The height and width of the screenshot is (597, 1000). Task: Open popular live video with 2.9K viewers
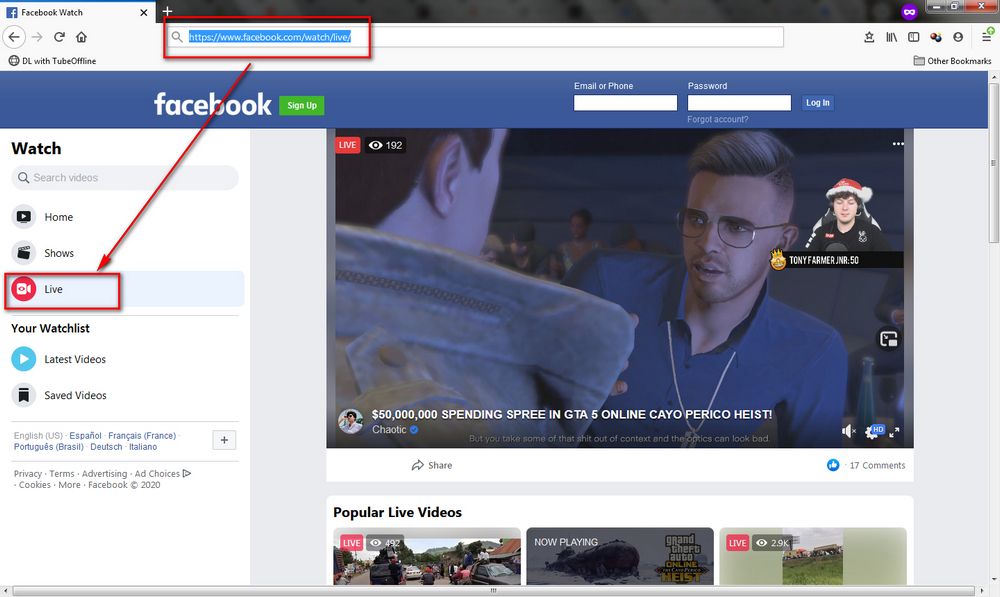click(x=813, y=556)
